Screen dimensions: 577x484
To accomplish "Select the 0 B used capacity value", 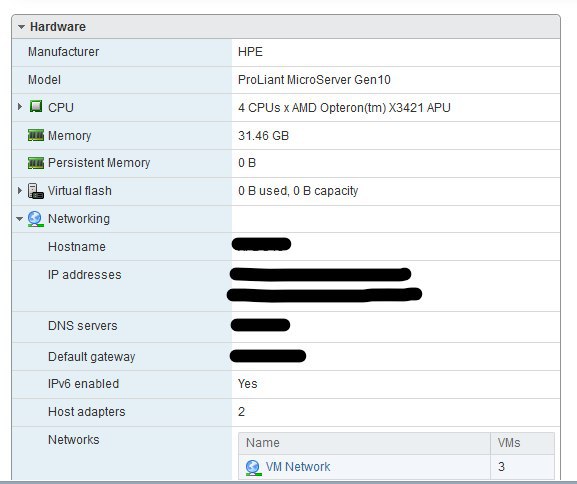I will (x=298, y=191).
